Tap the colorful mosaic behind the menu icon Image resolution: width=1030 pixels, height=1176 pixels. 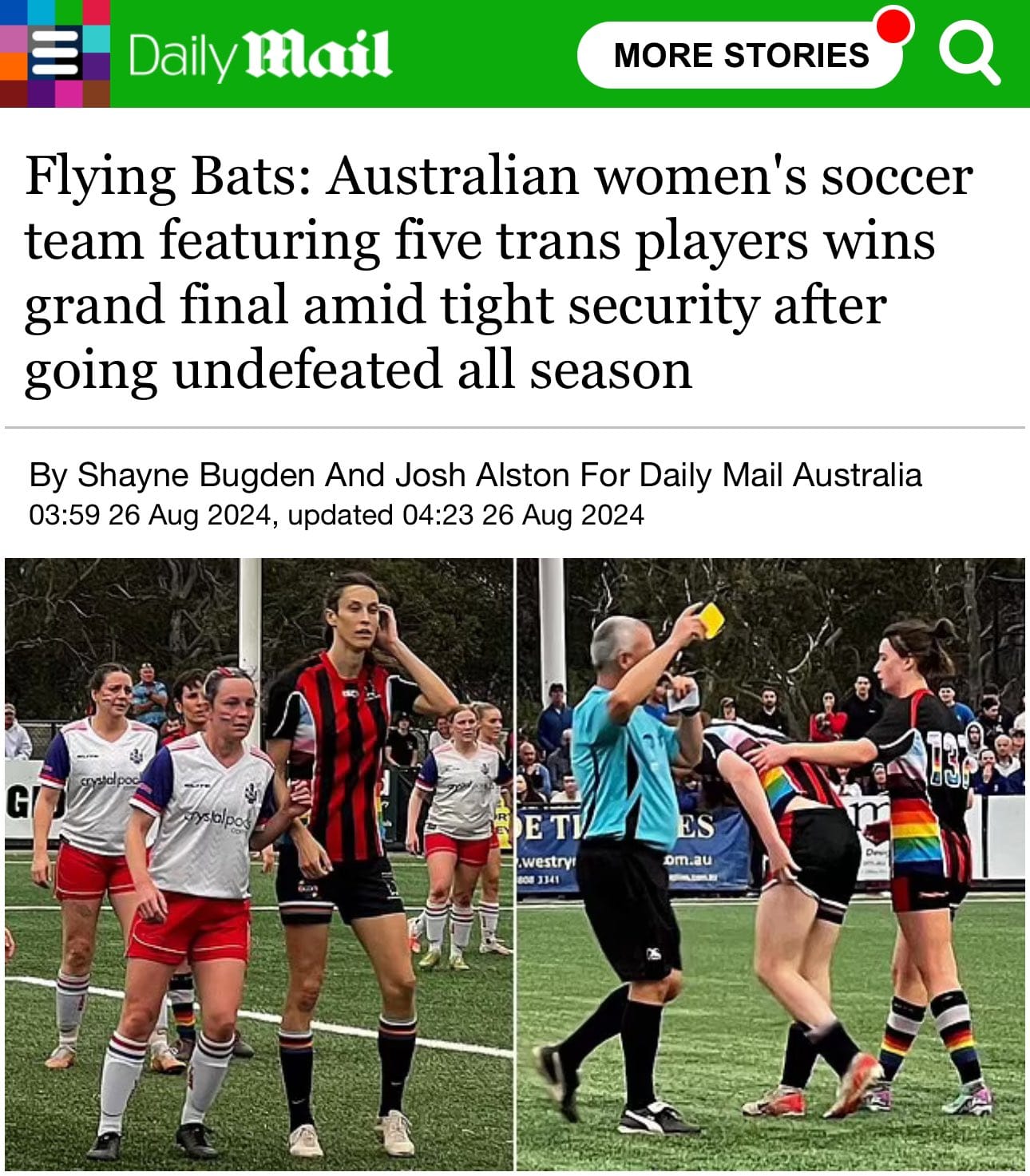tap(55, 53)
